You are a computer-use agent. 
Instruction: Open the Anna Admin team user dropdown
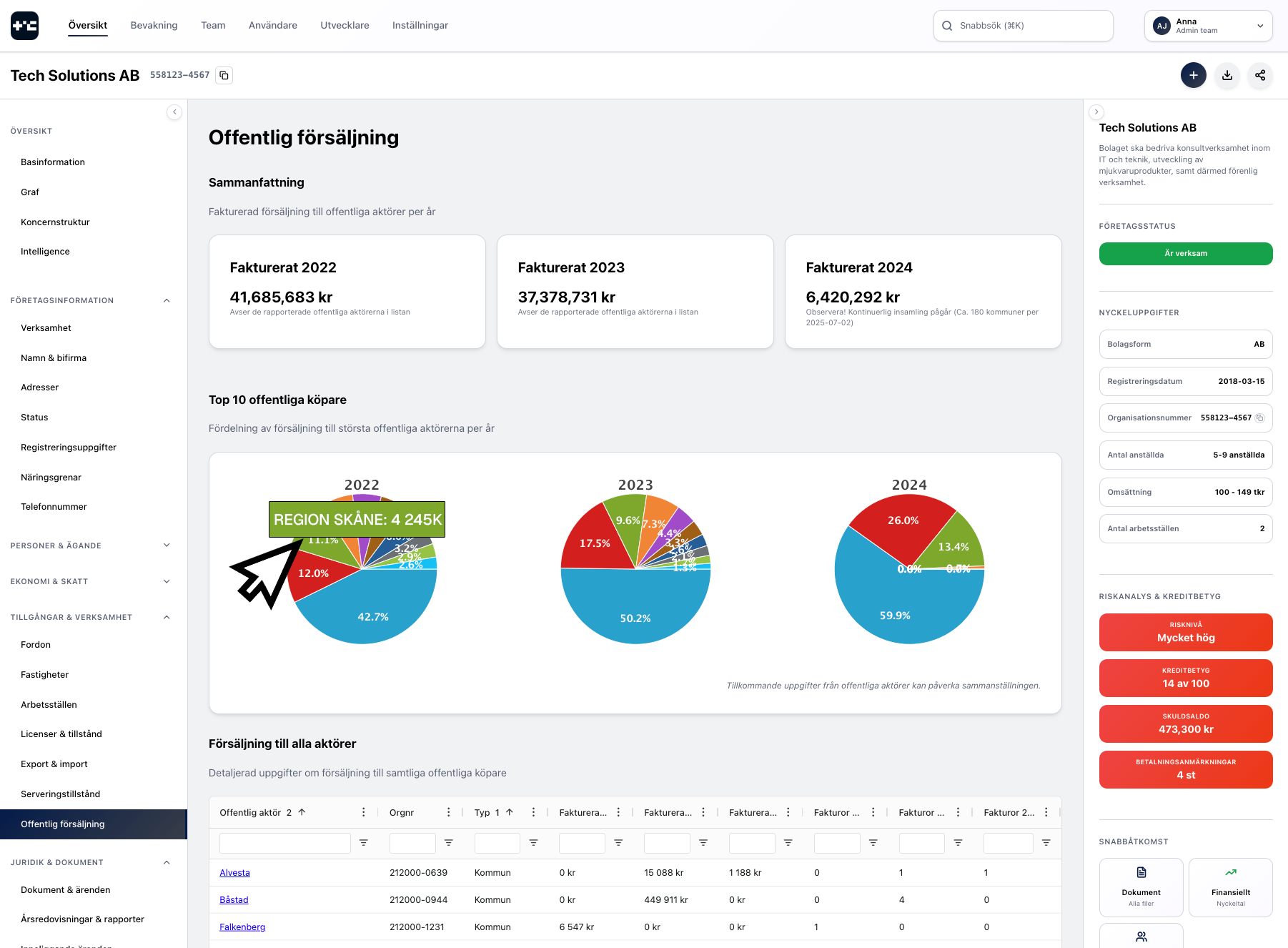(x=1208, y=26)
